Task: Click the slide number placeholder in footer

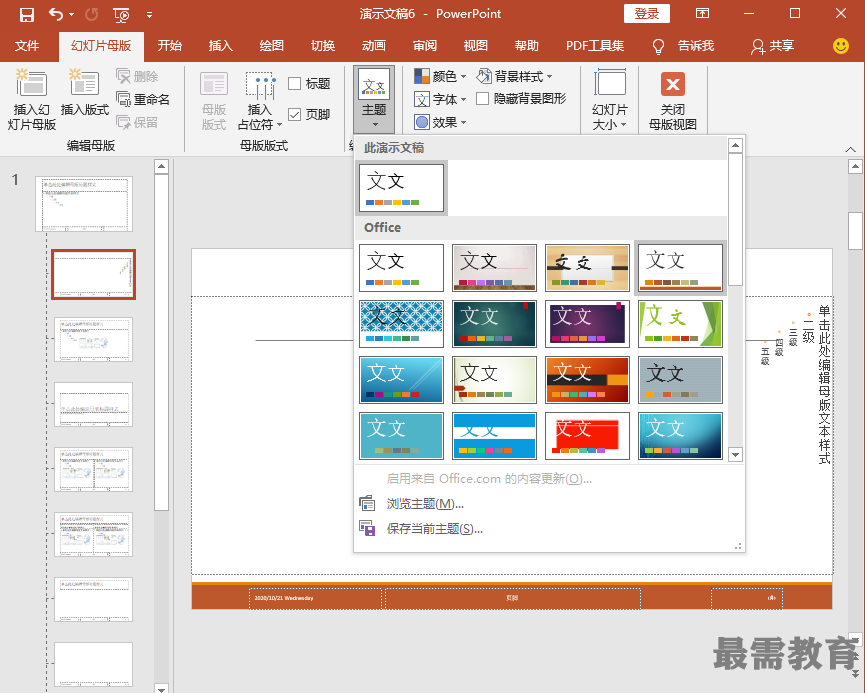Action: tap(747, 598)
